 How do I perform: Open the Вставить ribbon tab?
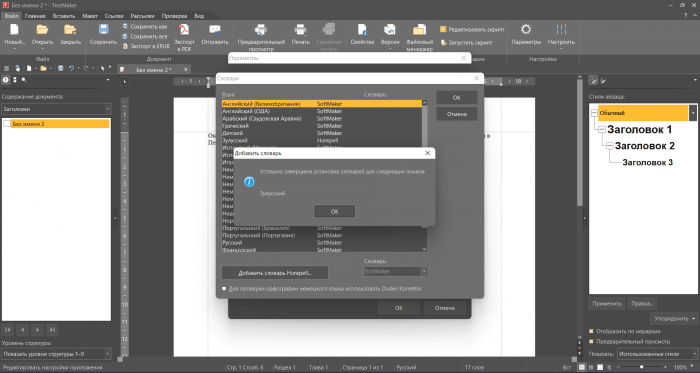coord(64,16)
